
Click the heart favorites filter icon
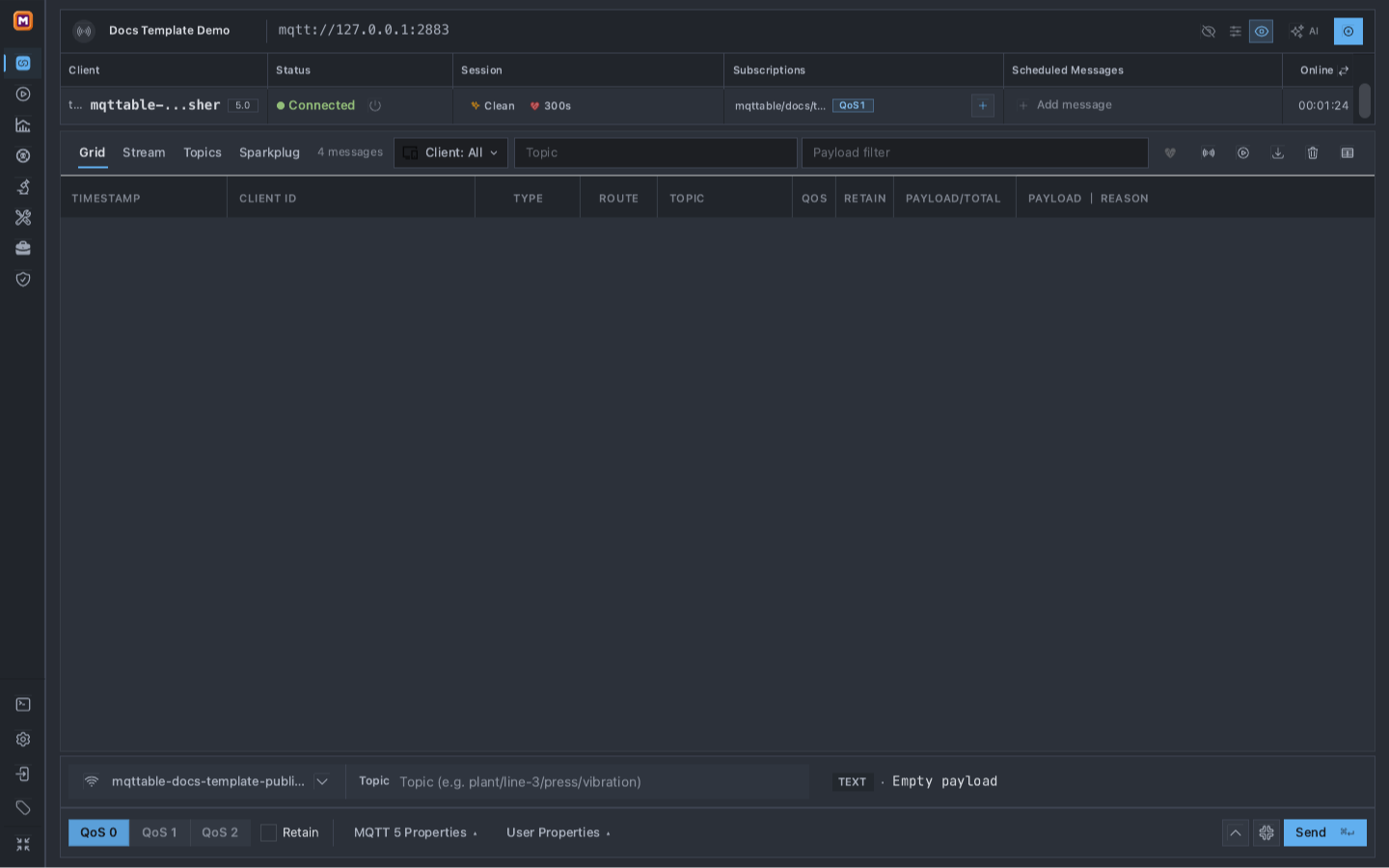coord(1170,153)
